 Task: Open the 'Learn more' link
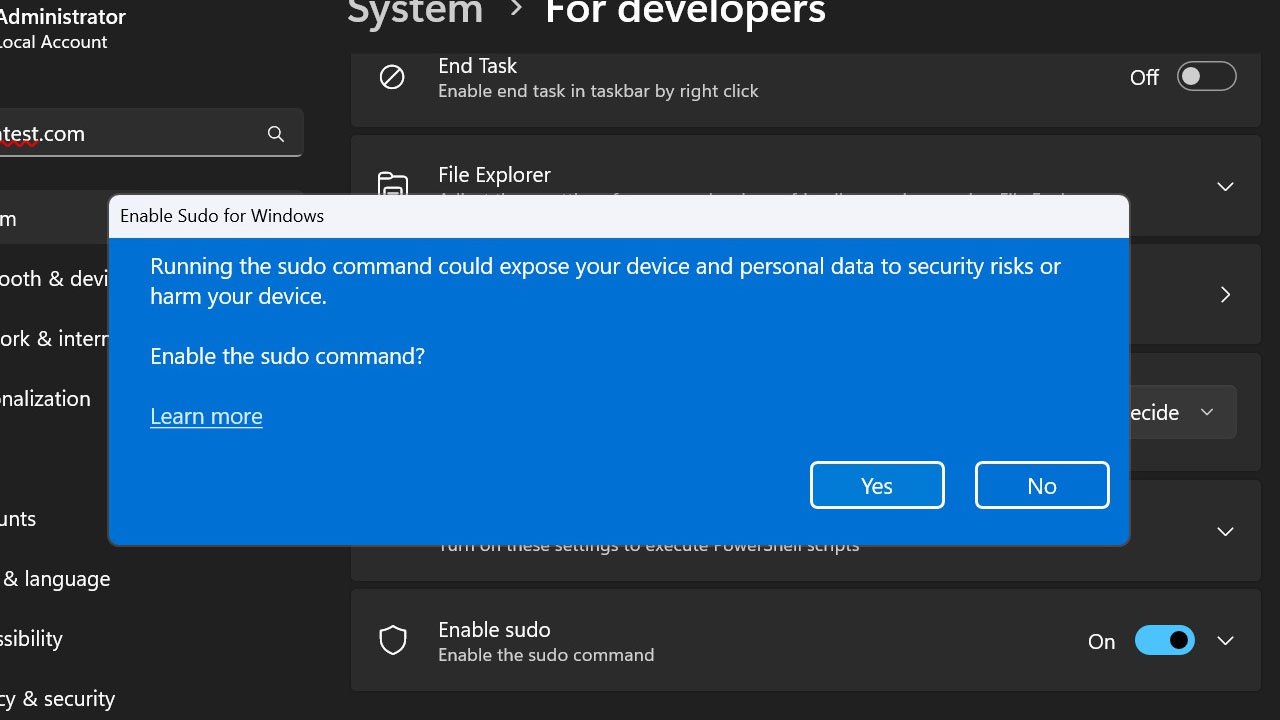[x=206, y=416]
